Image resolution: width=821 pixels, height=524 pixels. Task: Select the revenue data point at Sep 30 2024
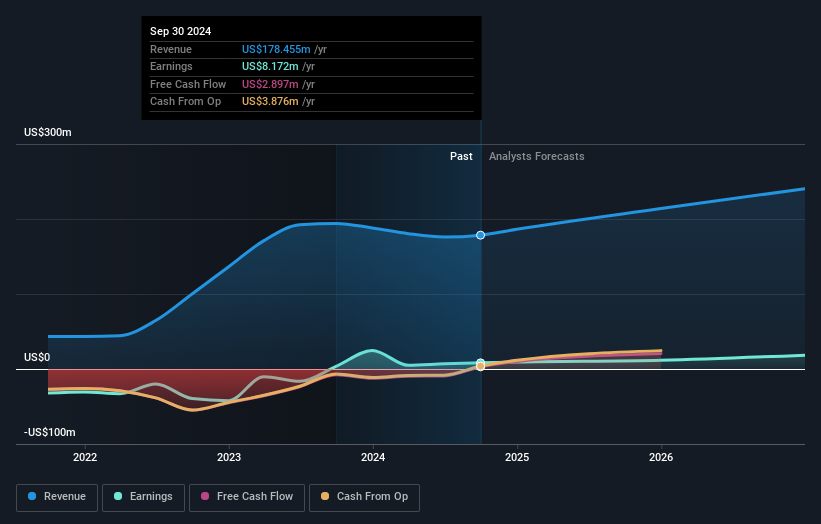[481, 236]
